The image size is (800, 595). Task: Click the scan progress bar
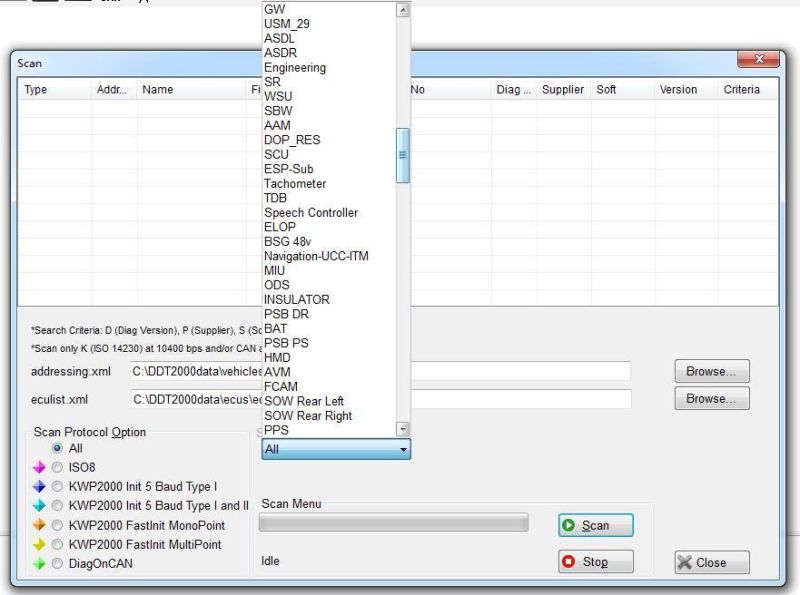[x=393, y=523]
